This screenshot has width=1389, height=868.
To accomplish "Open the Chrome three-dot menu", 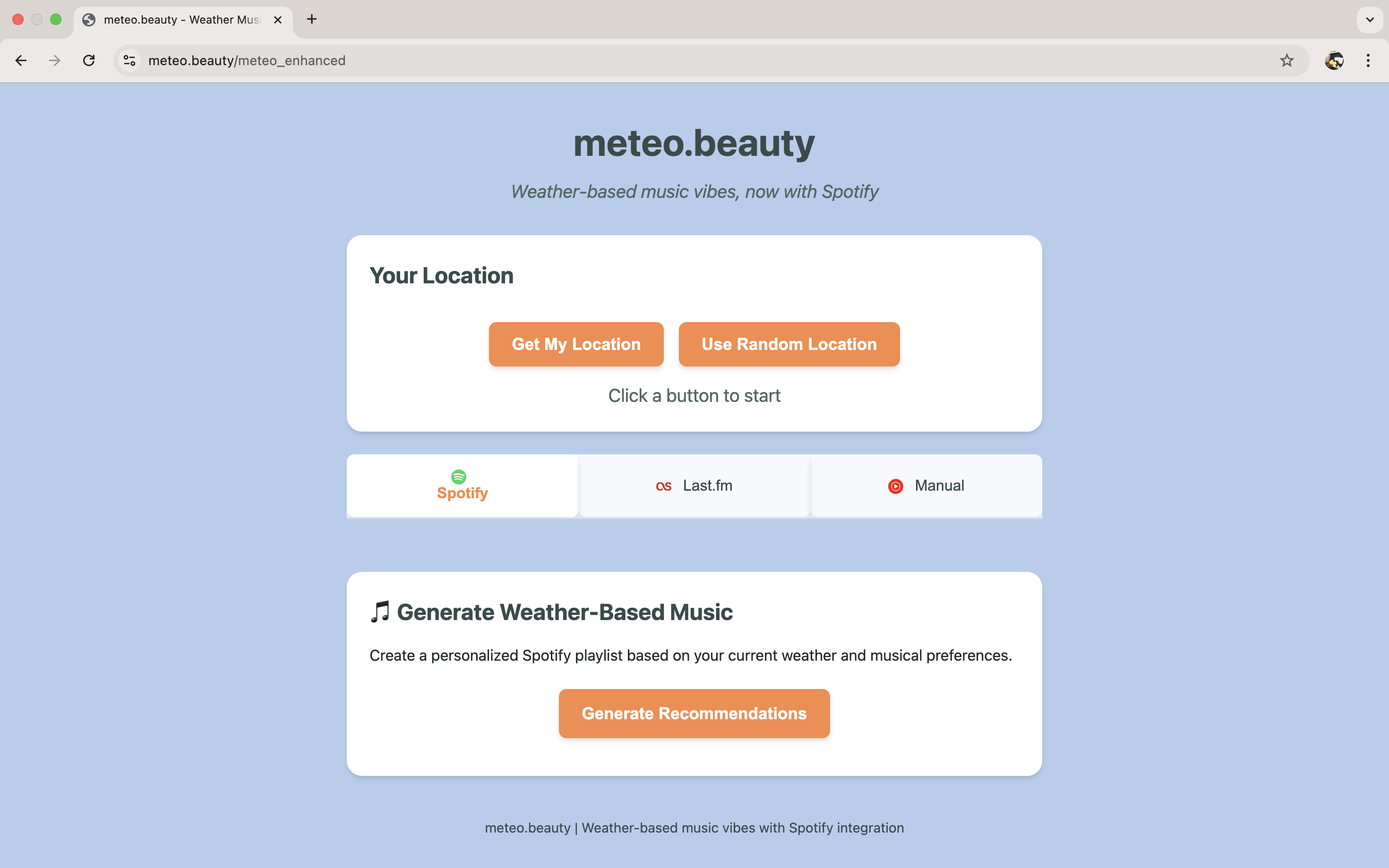I will (x=1368, y=60).
